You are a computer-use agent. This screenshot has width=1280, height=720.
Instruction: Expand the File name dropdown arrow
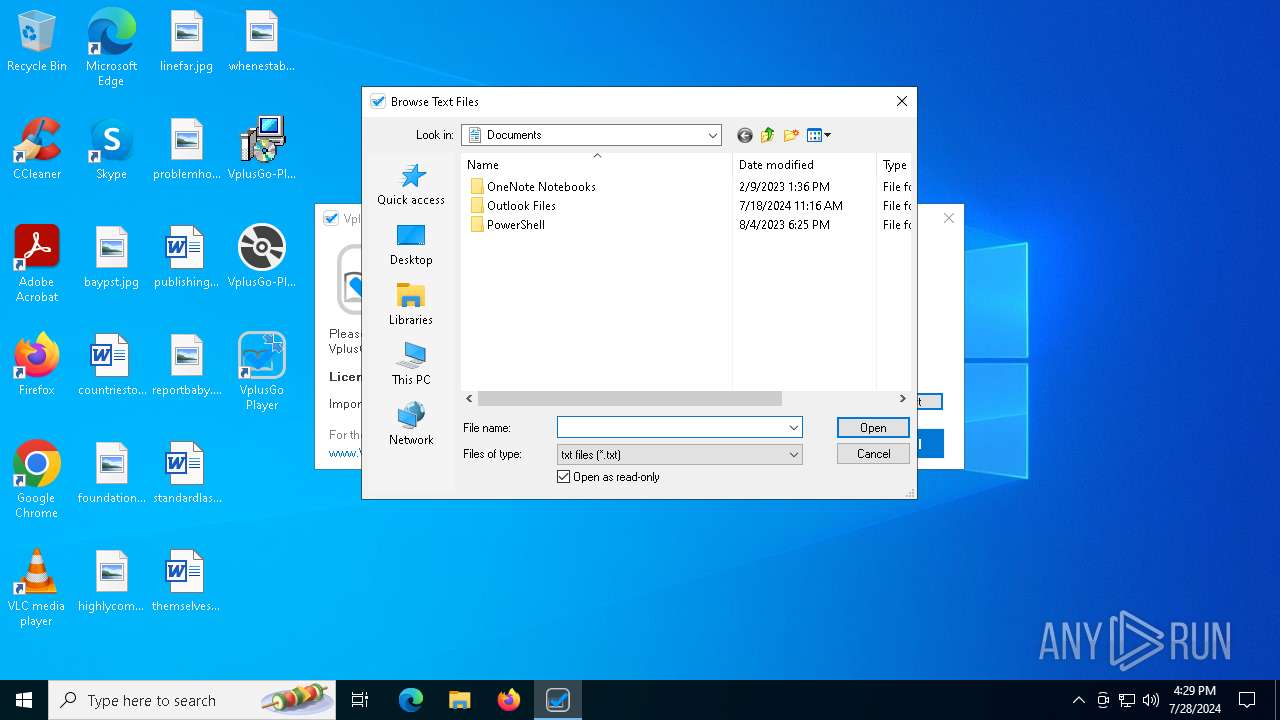click(793, 428)
